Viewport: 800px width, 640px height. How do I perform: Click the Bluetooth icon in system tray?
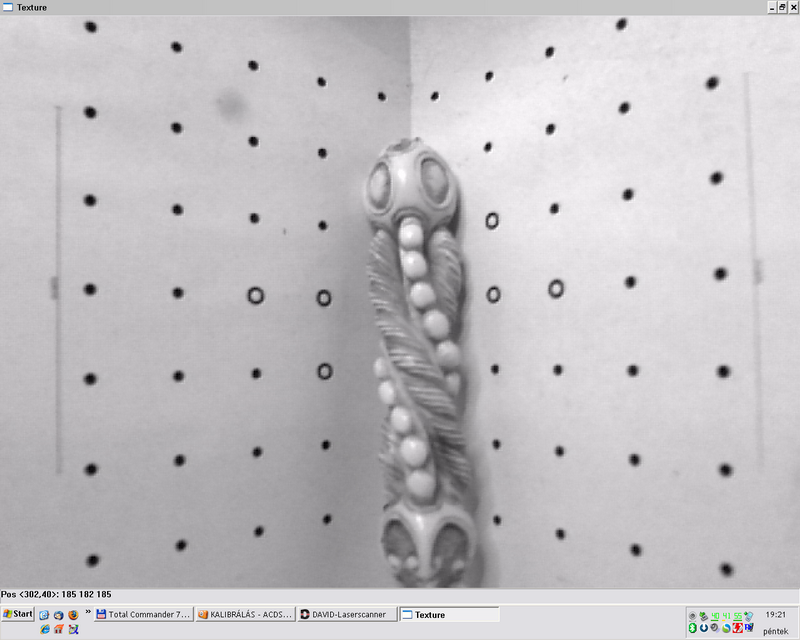click(692, 628)
